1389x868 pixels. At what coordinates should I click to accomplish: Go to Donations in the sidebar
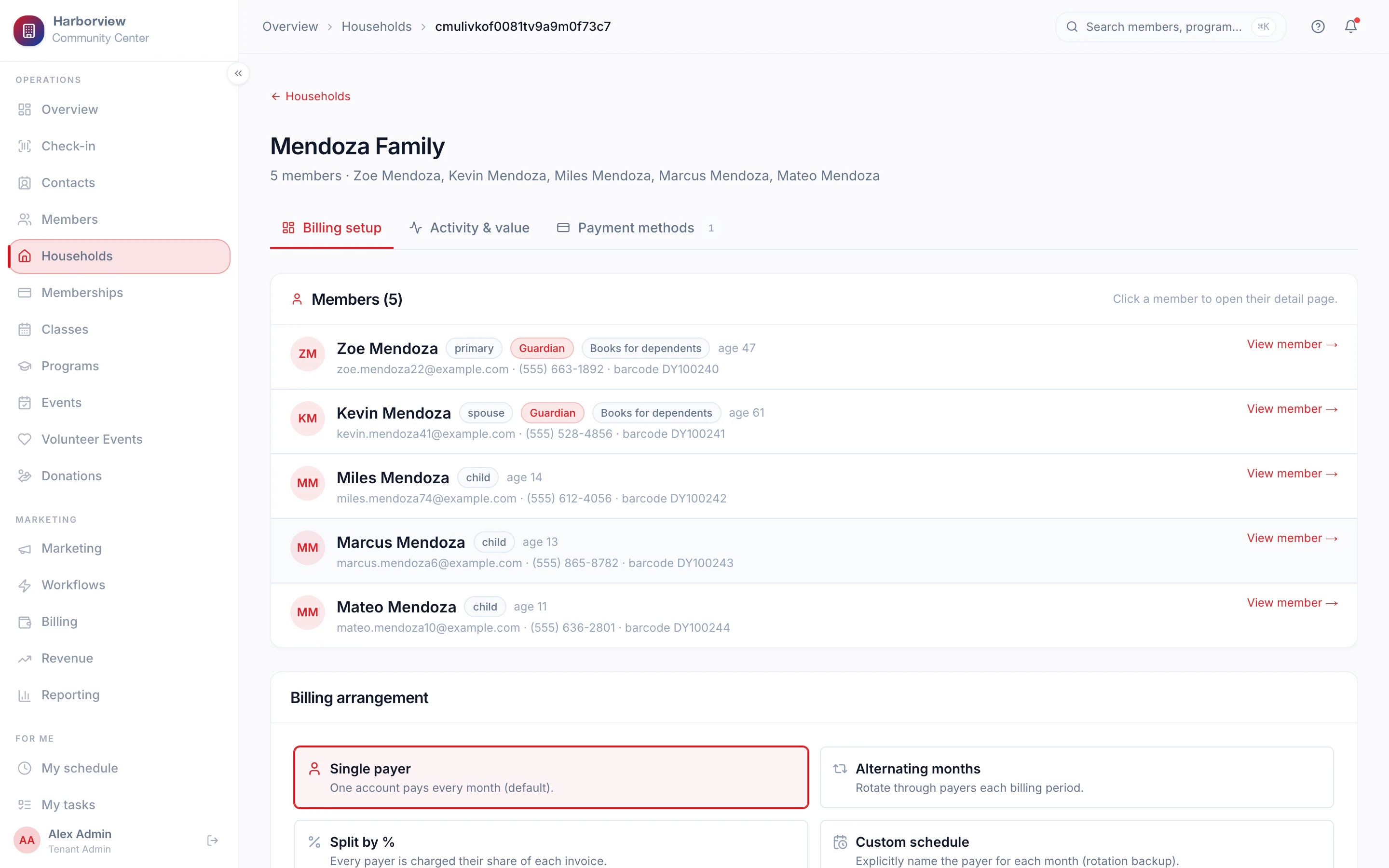point(120,476)
